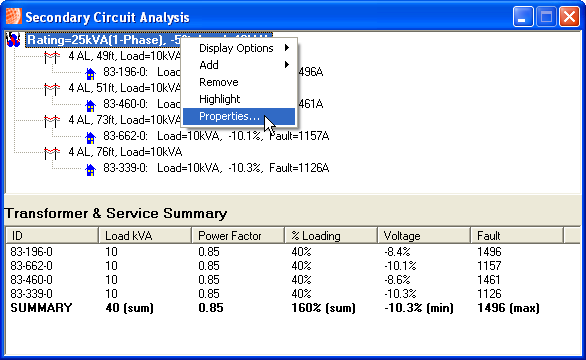Select the 83-196-0 service tree row

142,72
